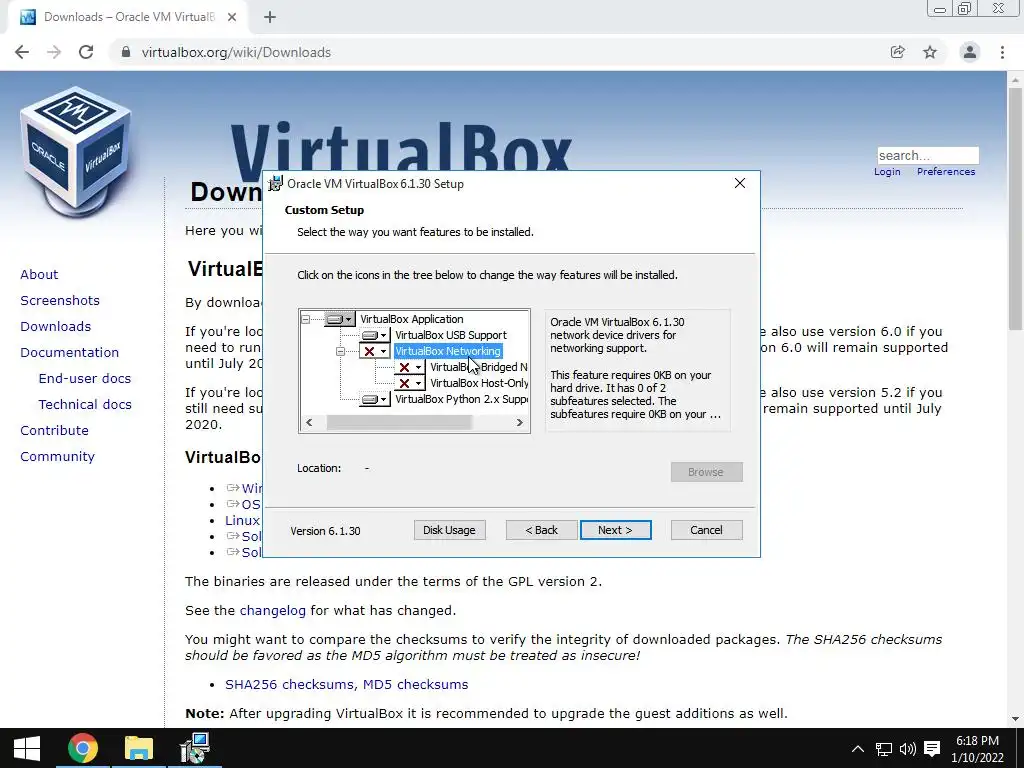
Task: Select the VirtualBox Python 2.x Support row
Action: pos(461,399)
